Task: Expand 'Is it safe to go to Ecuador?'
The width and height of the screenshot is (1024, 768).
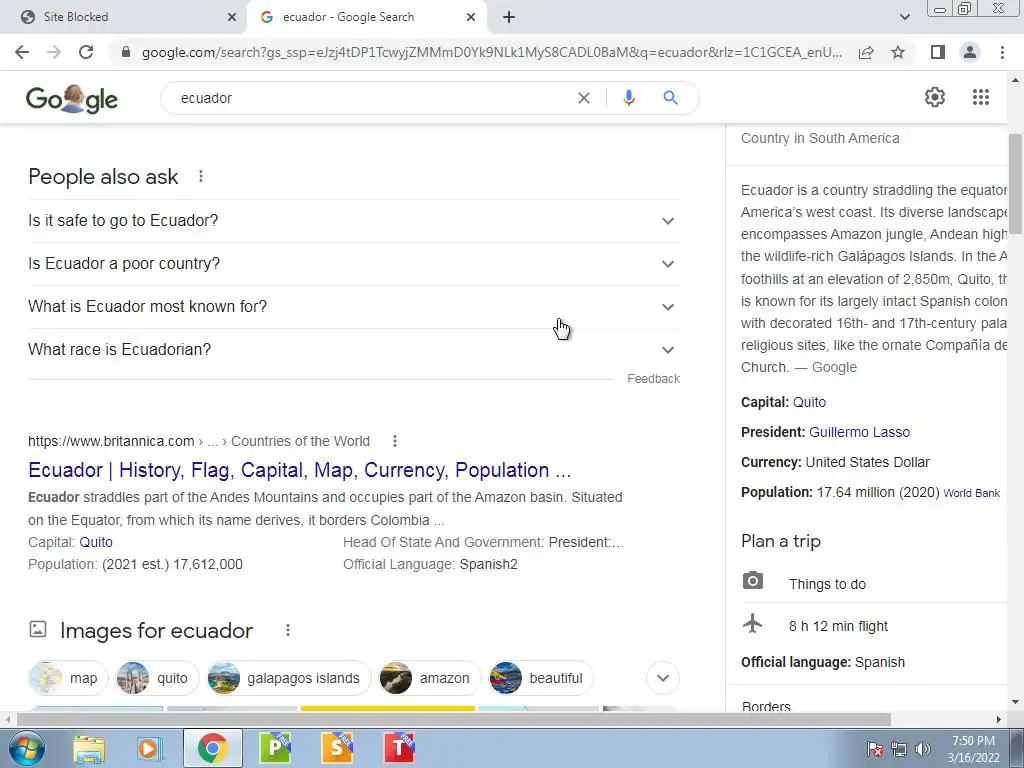Action: pyautogui.click(x=354, y=221)
